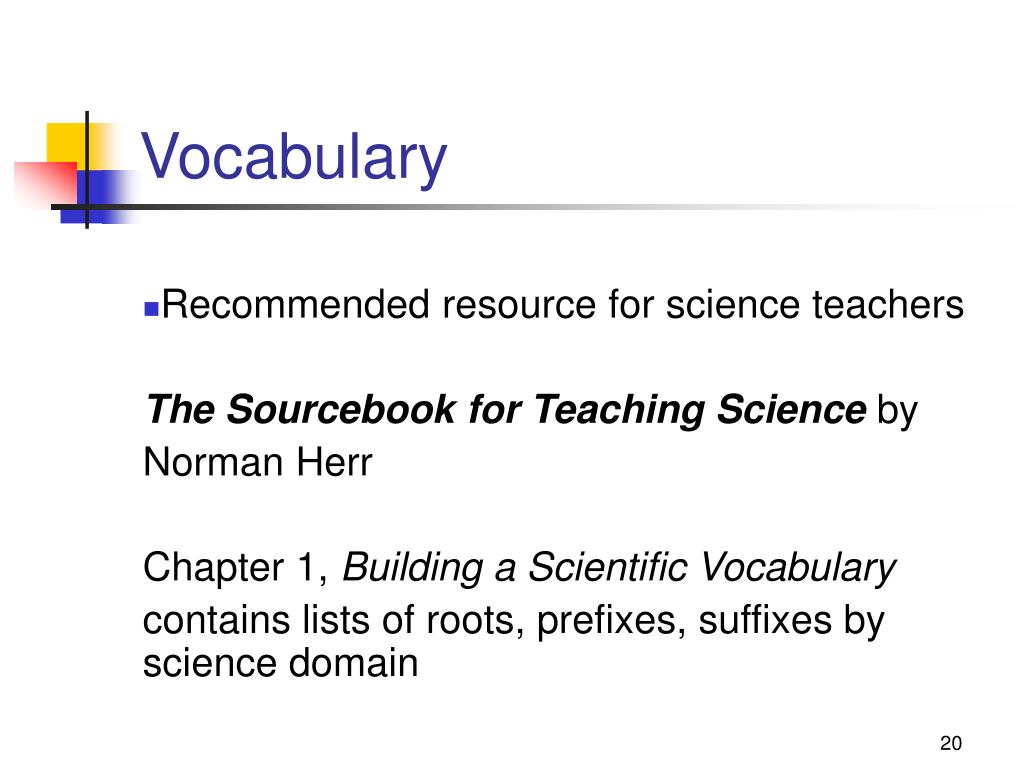Click the vertical black line in the title decoration
This screenshot has width=1024, height=768.
point(87,170)
